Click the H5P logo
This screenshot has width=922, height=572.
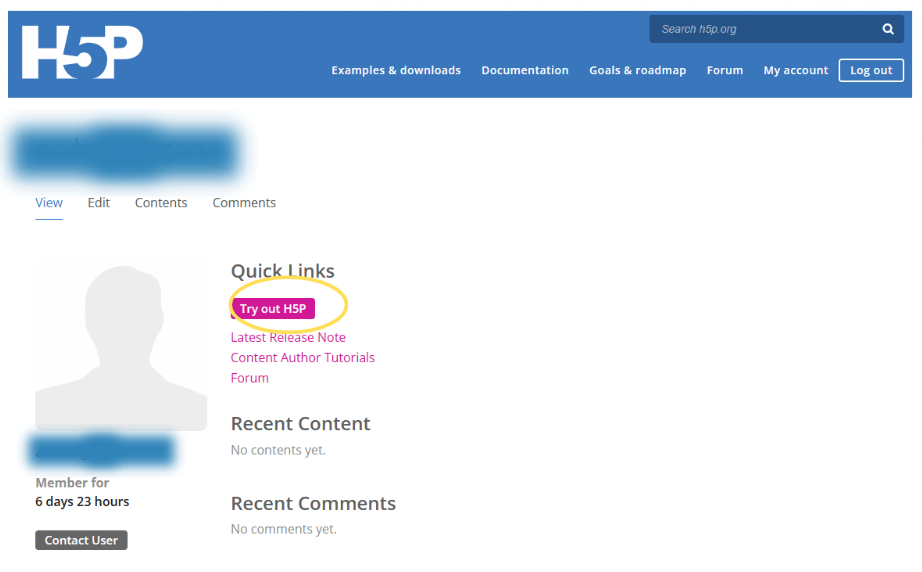point(82,52)
